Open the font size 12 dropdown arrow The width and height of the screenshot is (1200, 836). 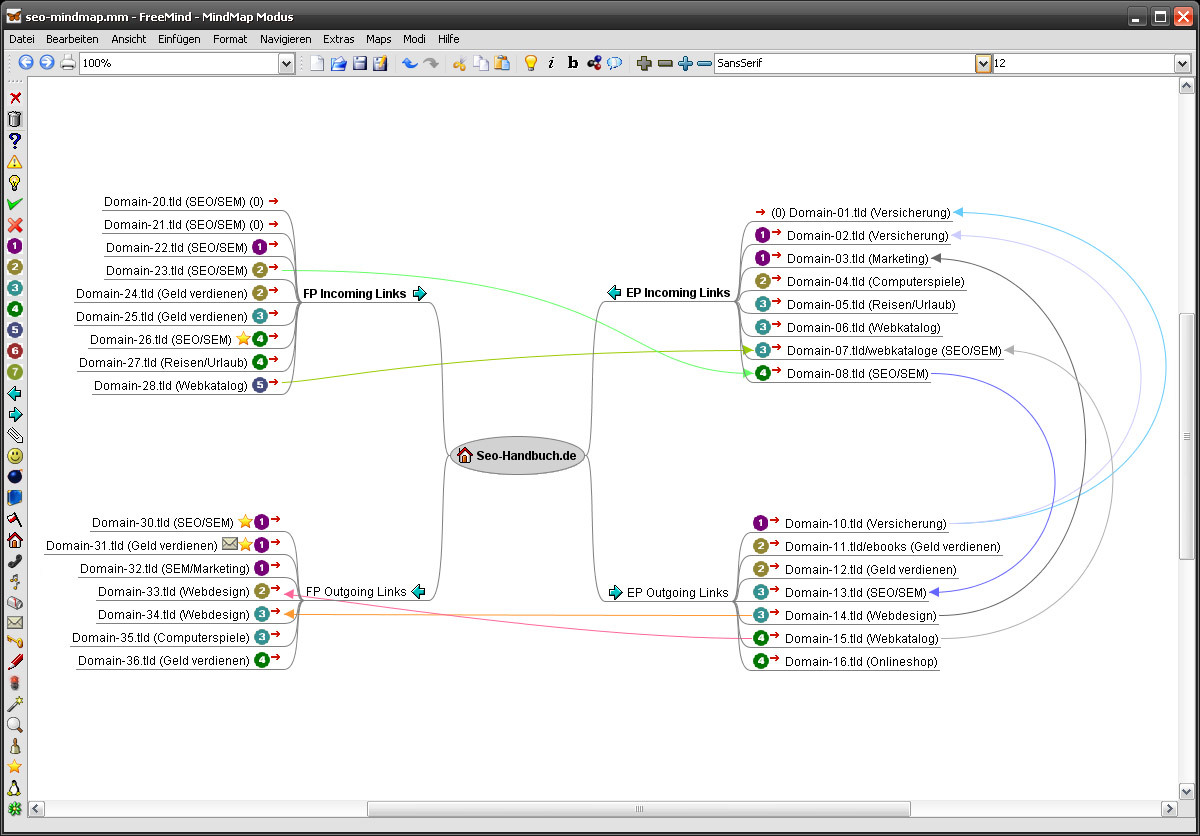pos(1182,63)
